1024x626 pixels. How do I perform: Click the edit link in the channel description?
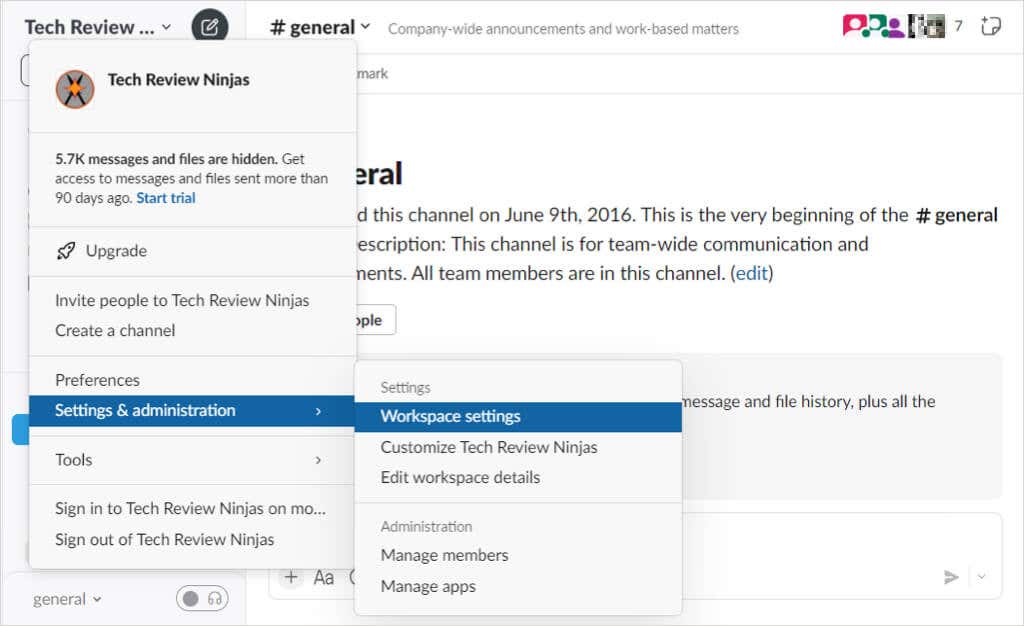(x=751, y=272)
